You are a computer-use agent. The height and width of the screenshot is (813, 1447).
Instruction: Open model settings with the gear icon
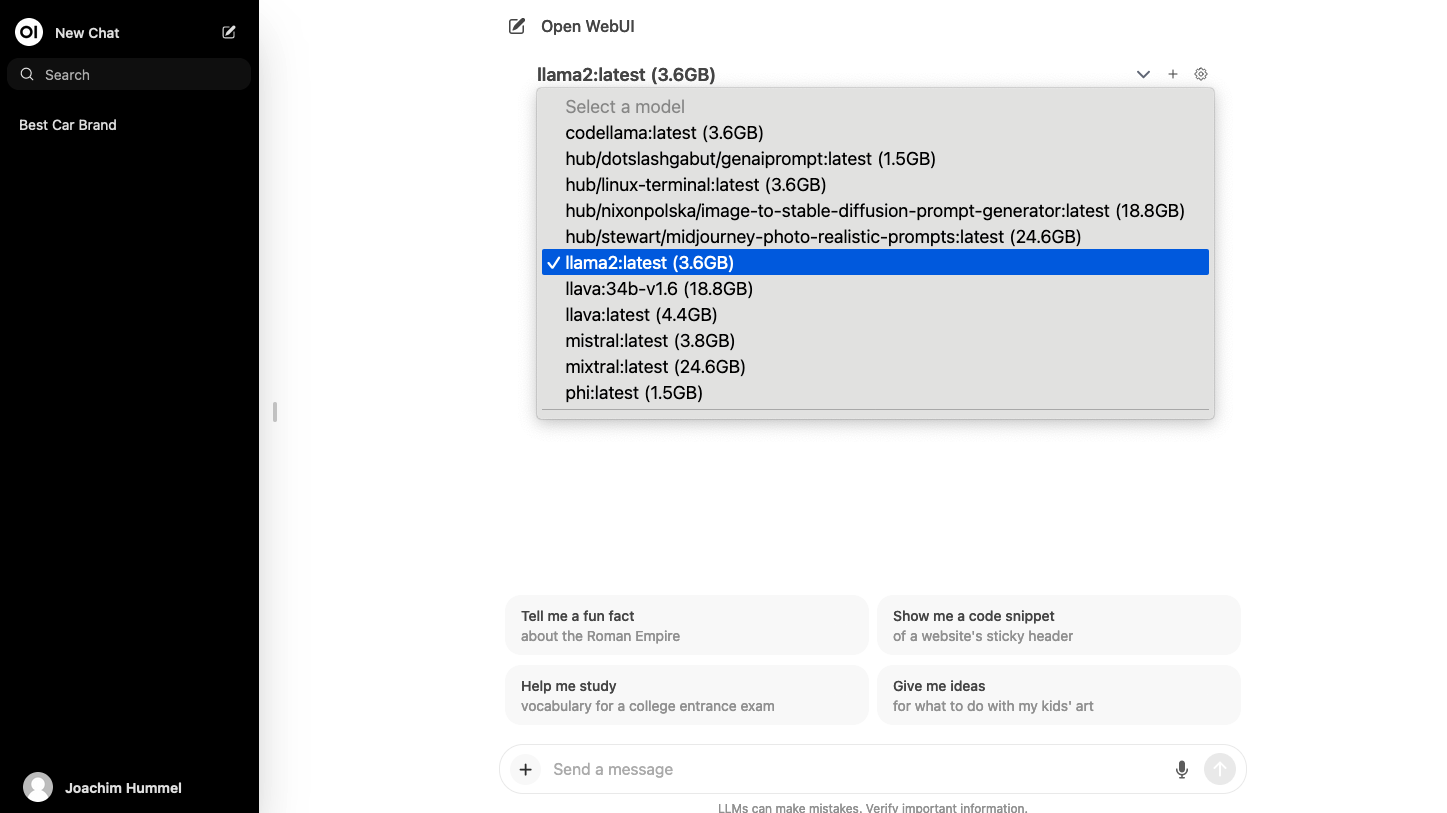tap(1201, 74)
